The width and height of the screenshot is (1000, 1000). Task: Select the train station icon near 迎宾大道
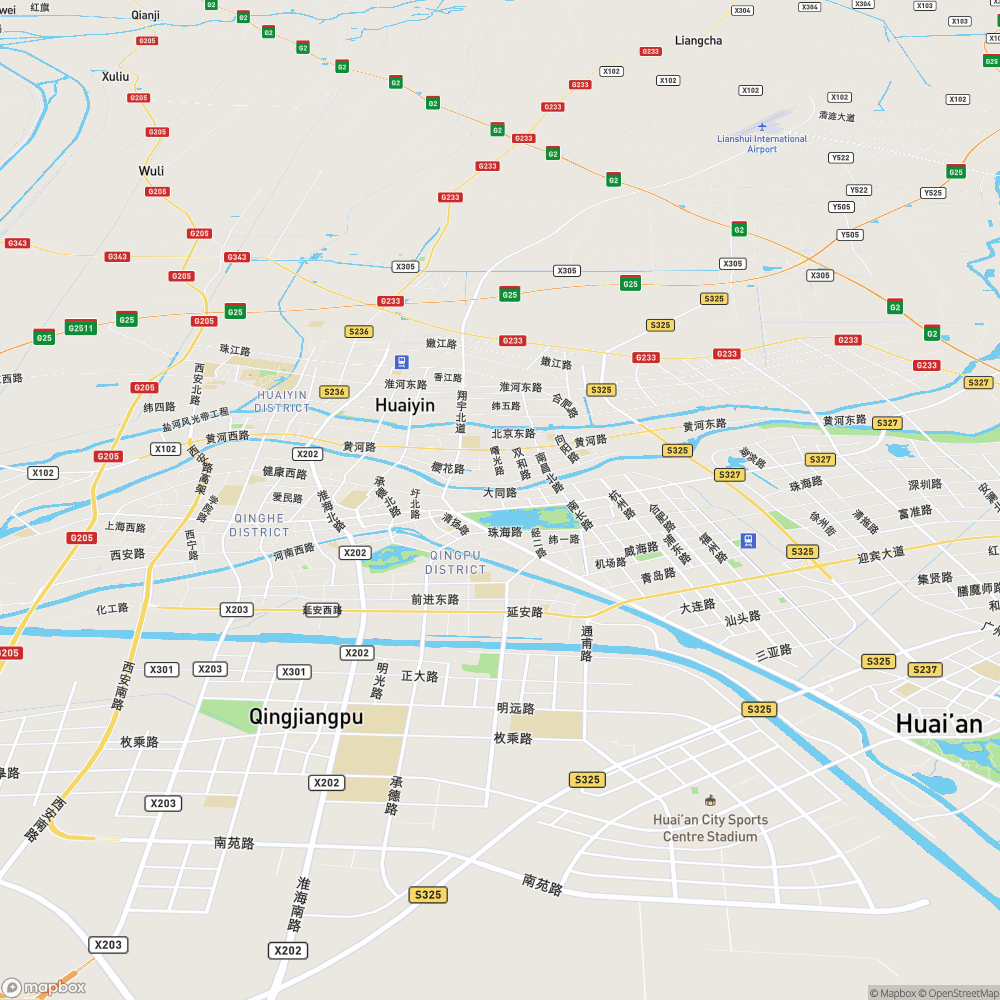point(748,541)
